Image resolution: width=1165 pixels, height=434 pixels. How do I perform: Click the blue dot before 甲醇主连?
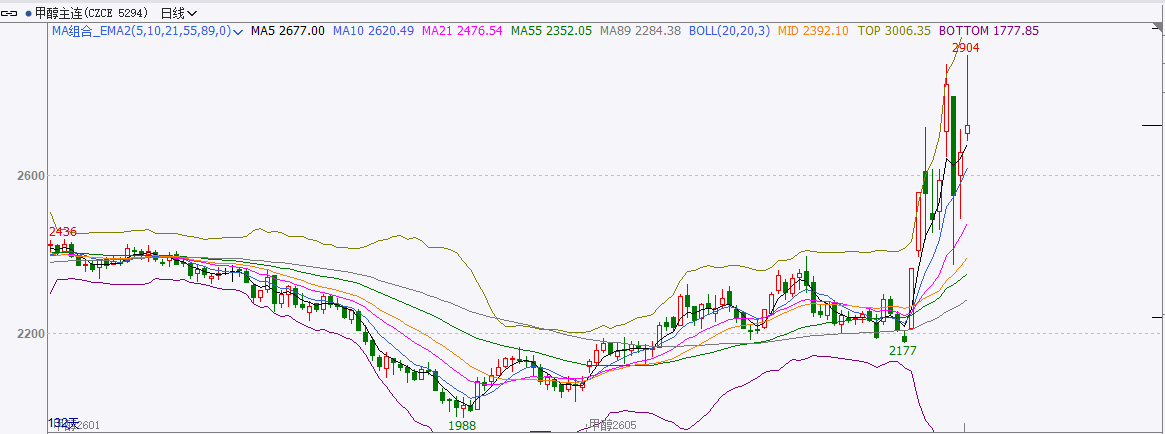click(x=26, y=13)
